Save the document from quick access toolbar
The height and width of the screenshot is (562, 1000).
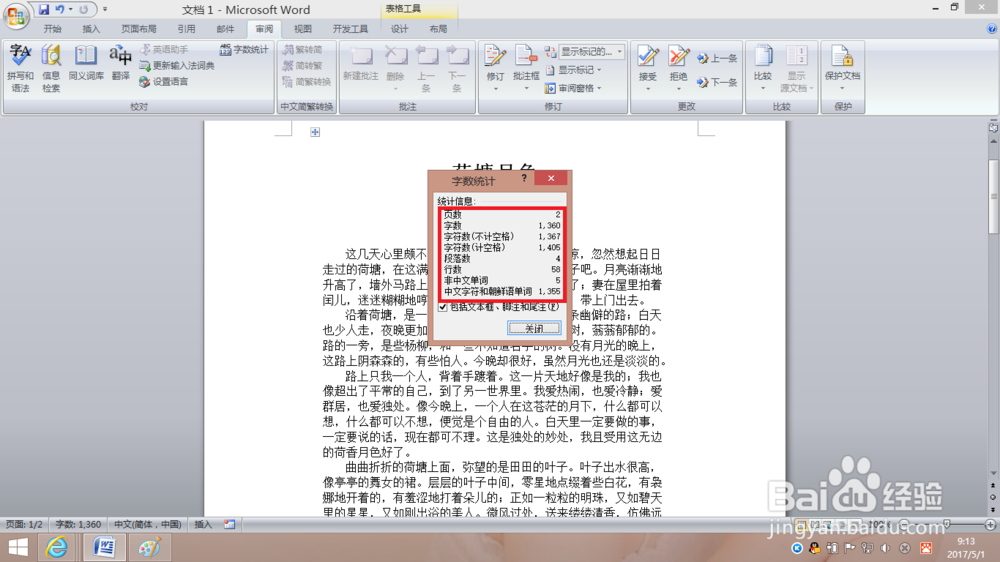pyautogui.click(x=43, y=10)
